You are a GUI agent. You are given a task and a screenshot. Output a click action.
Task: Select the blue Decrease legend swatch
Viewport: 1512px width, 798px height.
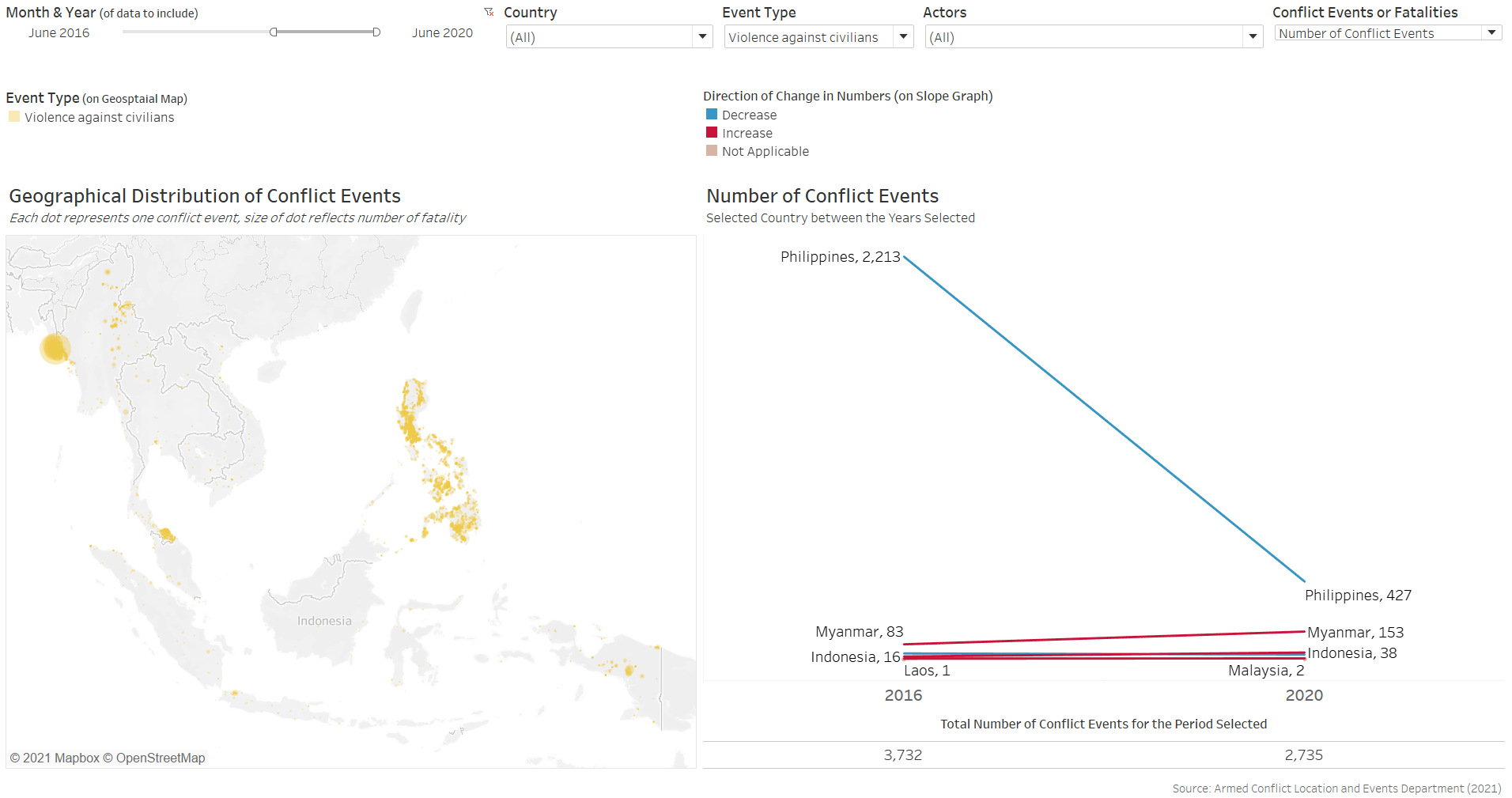tap(712, 115)
